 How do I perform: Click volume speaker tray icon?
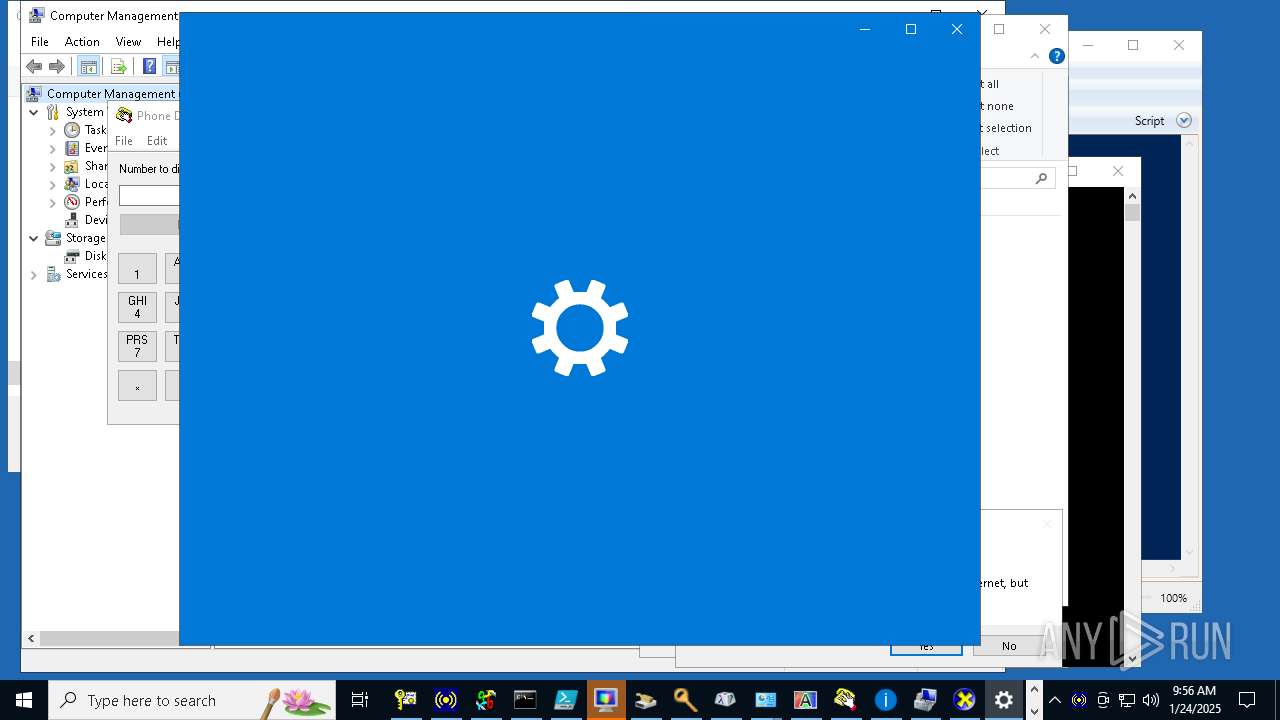click(x=1151, y=700)
